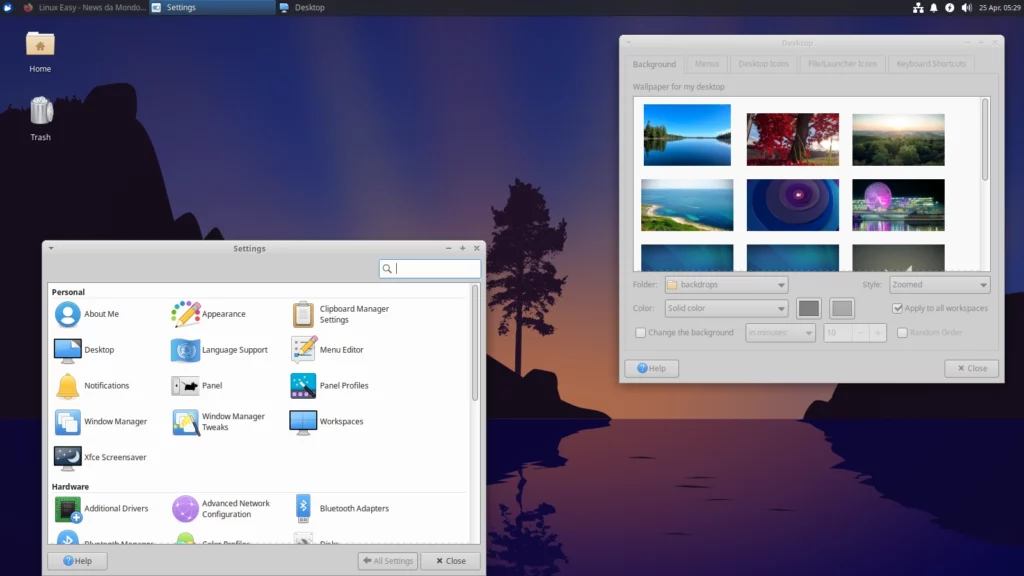Select the Menus tab in Desktop dialog
Image resolution: width=1024 pixels, height=576 pixels.
(706, 63)
